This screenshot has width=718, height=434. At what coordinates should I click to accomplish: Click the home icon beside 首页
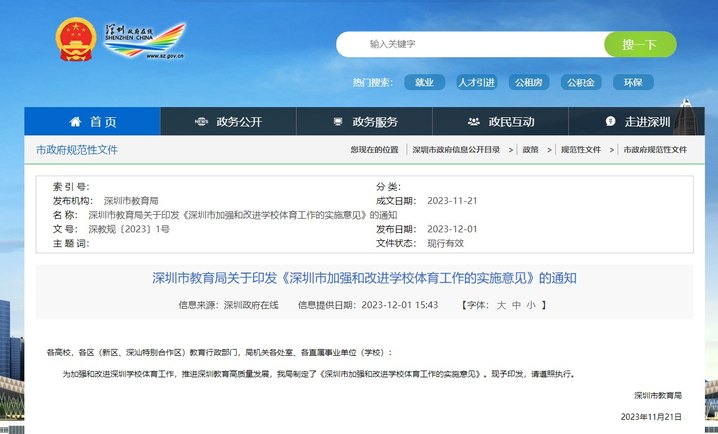[75, 121]
